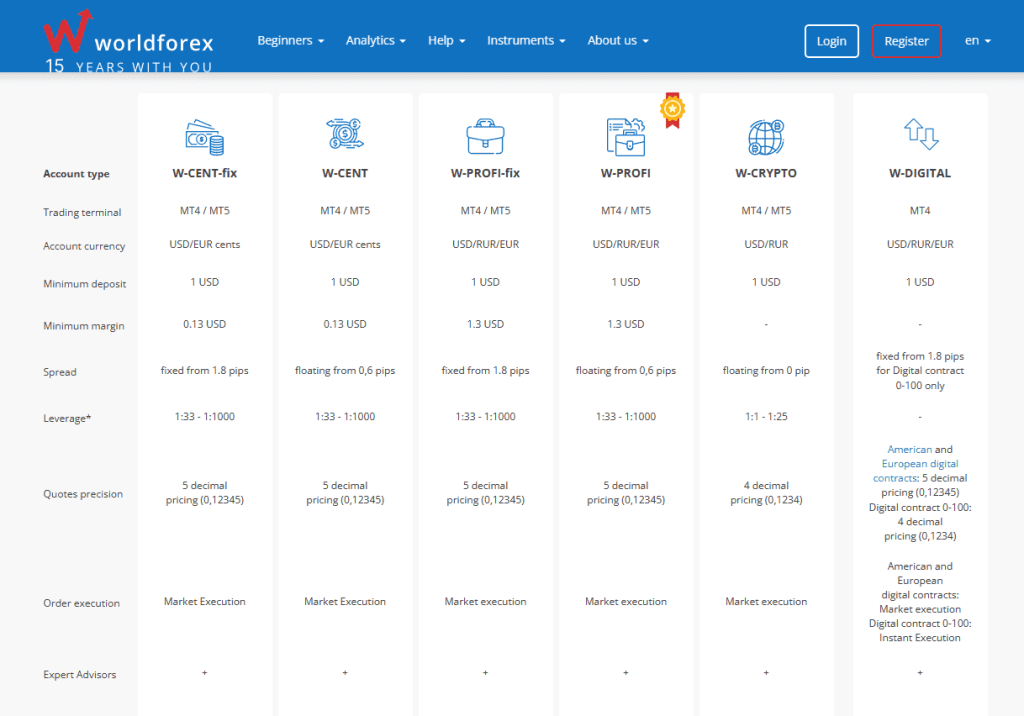Image resolution: width=1024 pixels, height=716 pixels.
Task: Click W-CENT-fix's USD/EUR cents currency value
Action: (204, 244)
